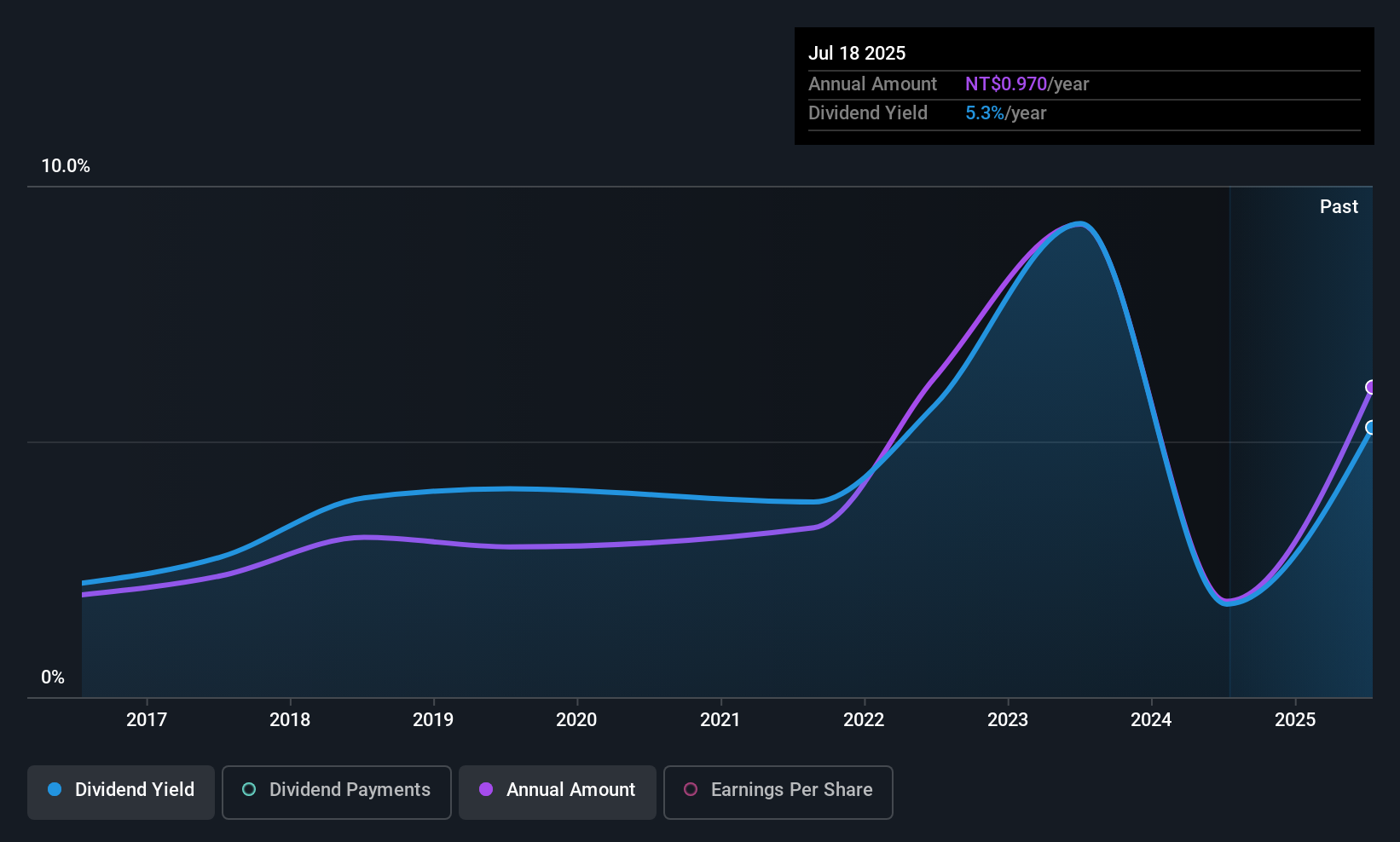Hide the Annual Amount series
This screenshot has width=1400, height=842.
coord(557,791)
